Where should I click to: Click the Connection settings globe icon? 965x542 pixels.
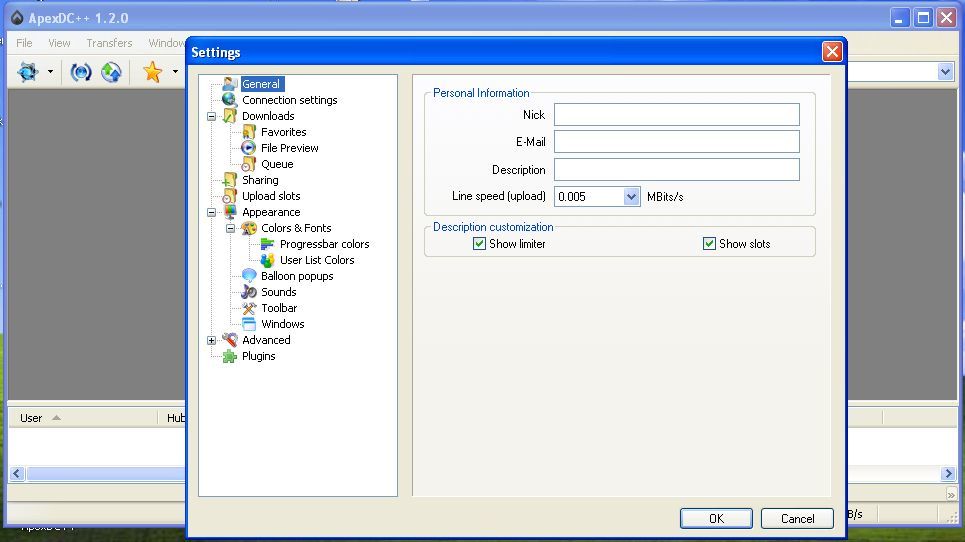(230, 100)
